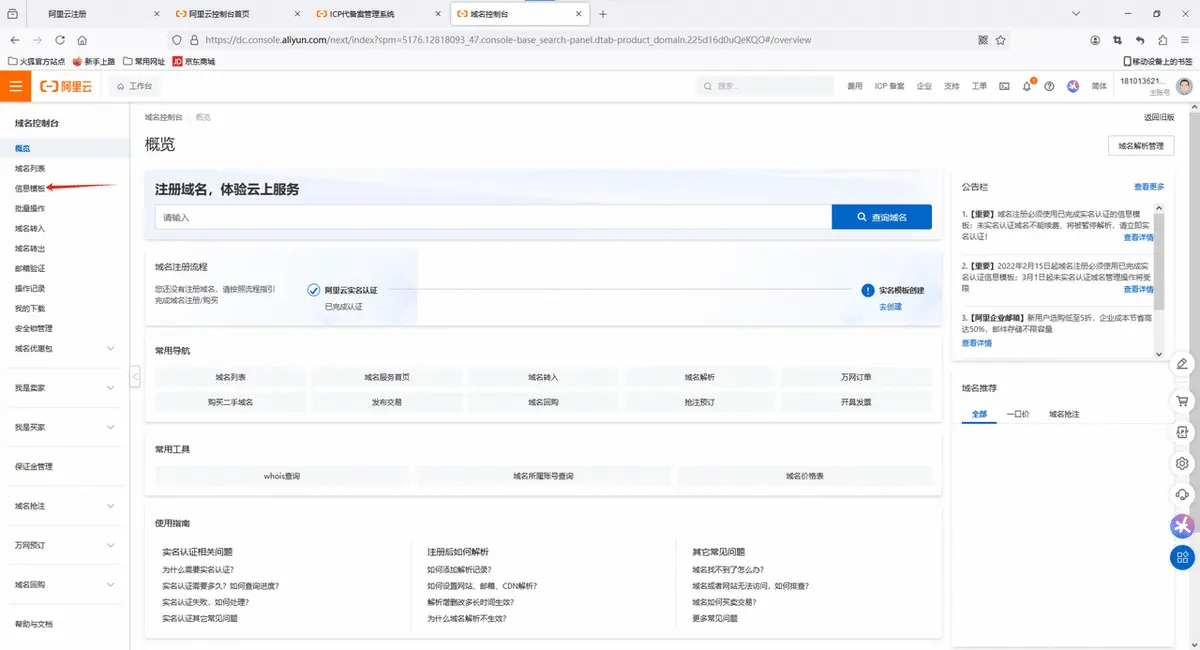The image size is (1200, 650).
Task: Select the 域名抢注 recommendation tab
Action: [1064, 413]
